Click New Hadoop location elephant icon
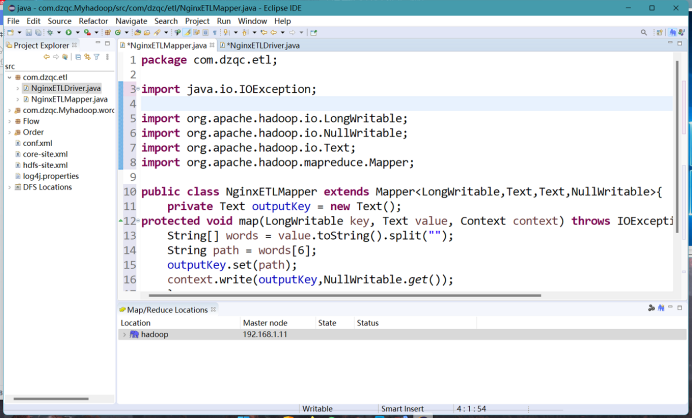The width and height of the screenshot is (692, 419). point(661,308)
